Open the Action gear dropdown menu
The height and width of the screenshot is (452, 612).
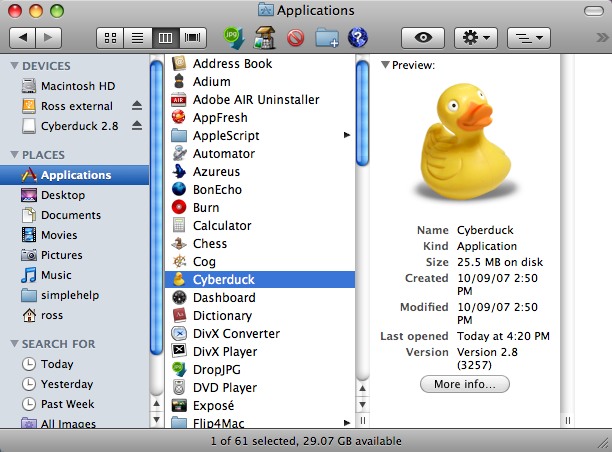[476, 38]
